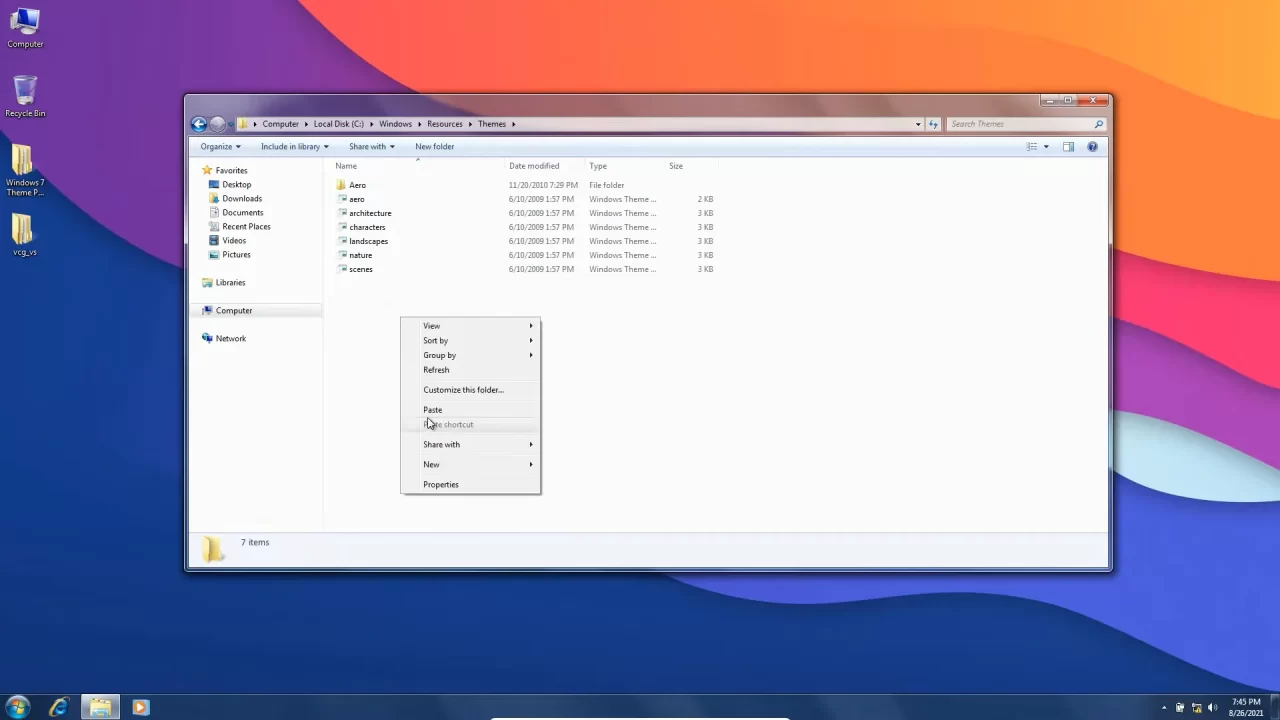Click Computer in the address breadcrumb
This screenshot has width=1280, height=720.
pyautogui.click(x=281, y=124)
